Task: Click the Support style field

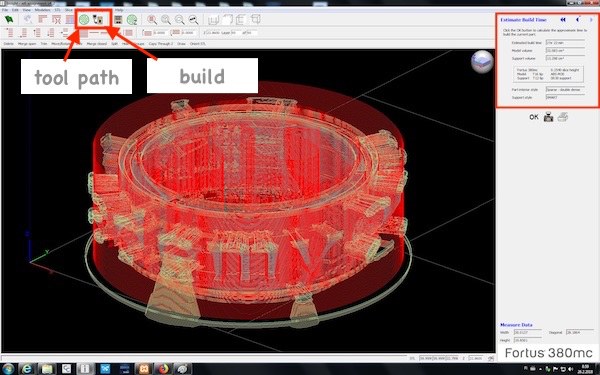Action: coord(565,98)
